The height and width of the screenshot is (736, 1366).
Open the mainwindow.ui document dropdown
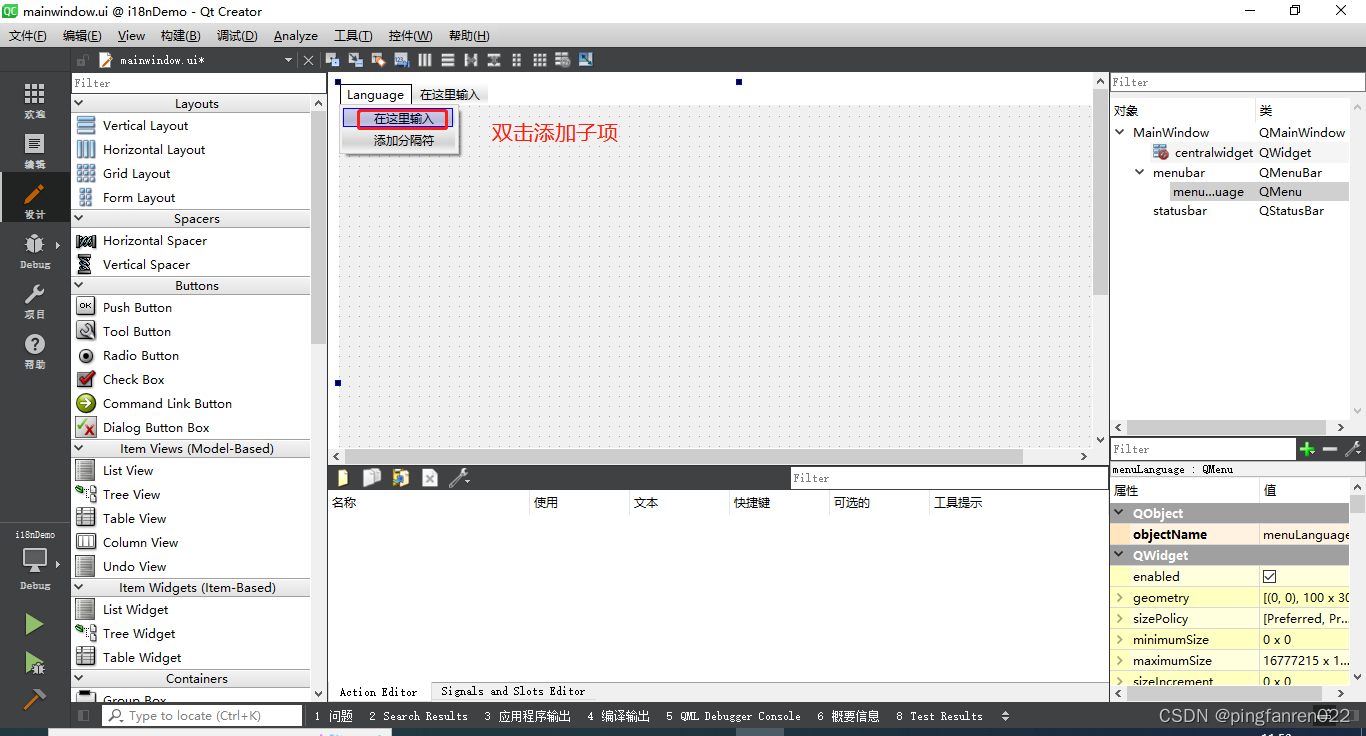click(288, 61)
